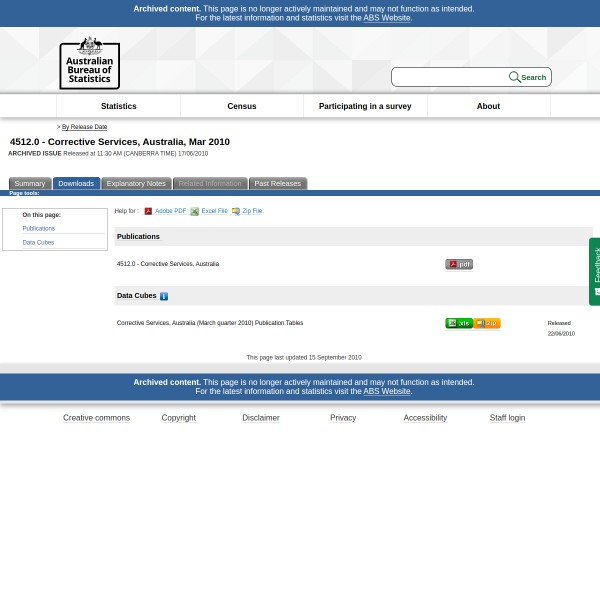Screen dimensions: 600x600
Task: Click the Excel File help icon
Action: [x=194, y=211]
